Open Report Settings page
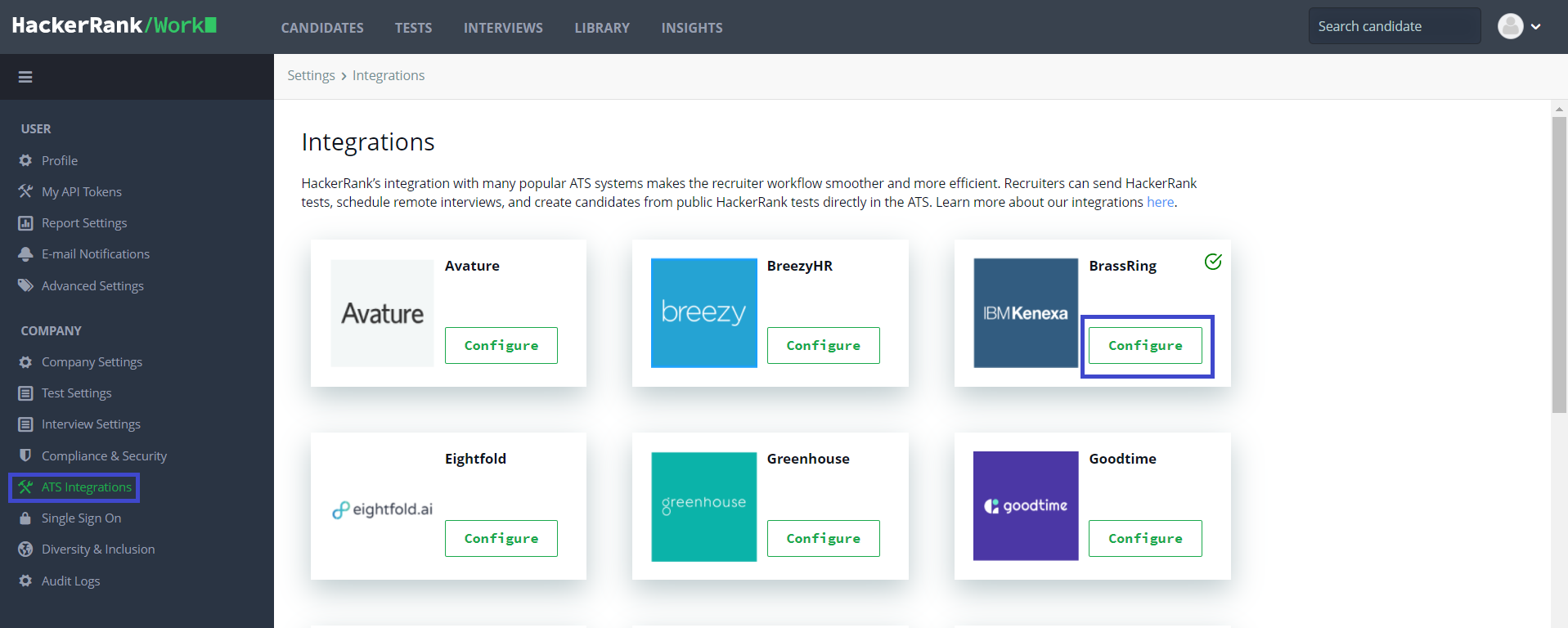 [x=84, y=223]
